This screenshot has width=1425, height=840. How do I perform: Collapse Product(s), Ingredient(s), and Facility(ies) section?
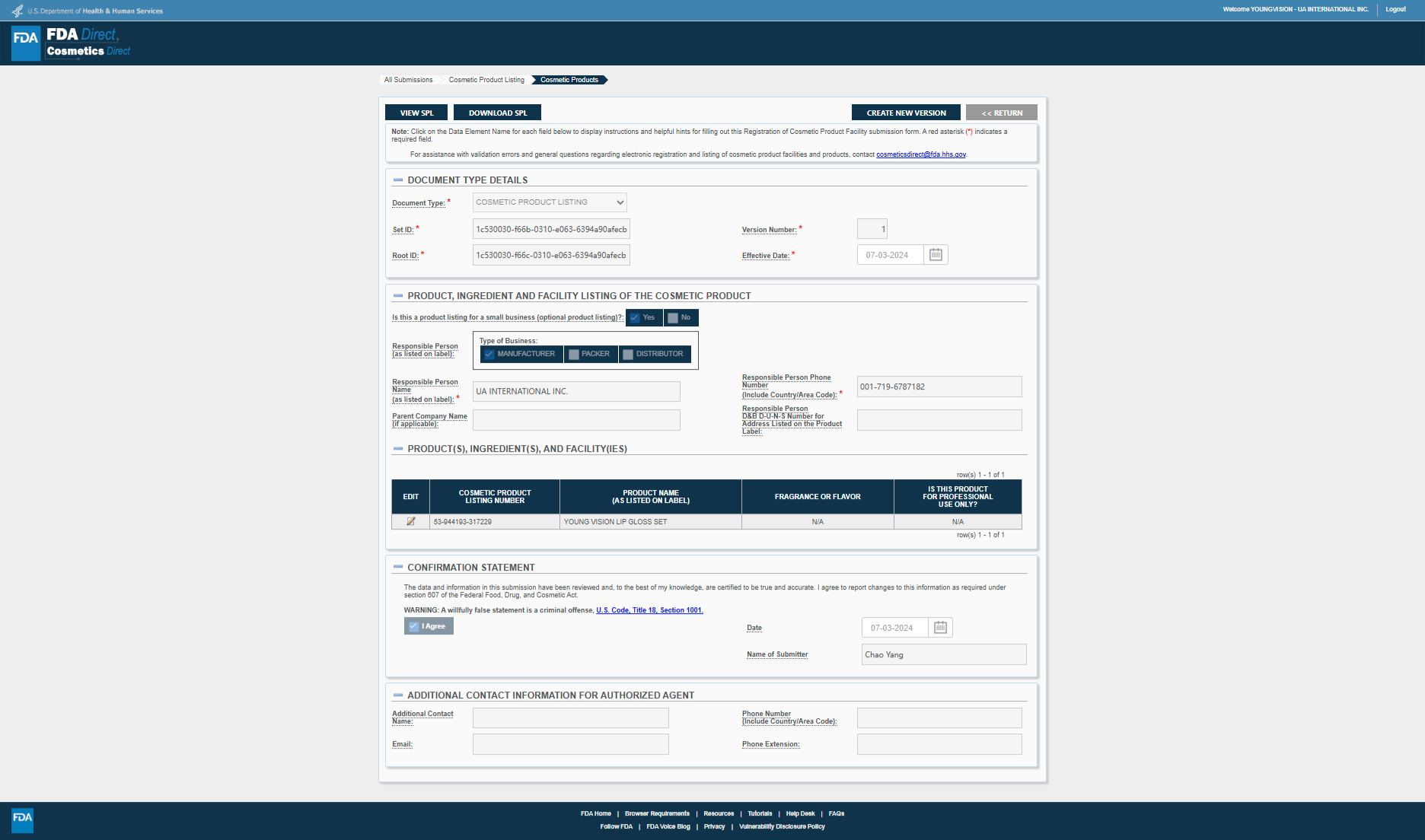coord(397,449)
